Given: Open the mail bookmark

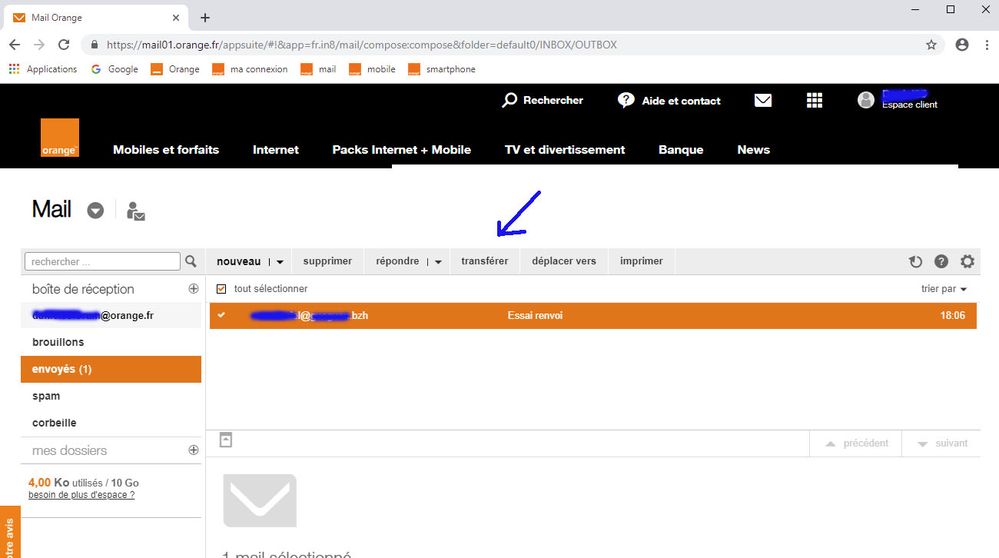Looking at the screenshot, I should coord(319,69).
